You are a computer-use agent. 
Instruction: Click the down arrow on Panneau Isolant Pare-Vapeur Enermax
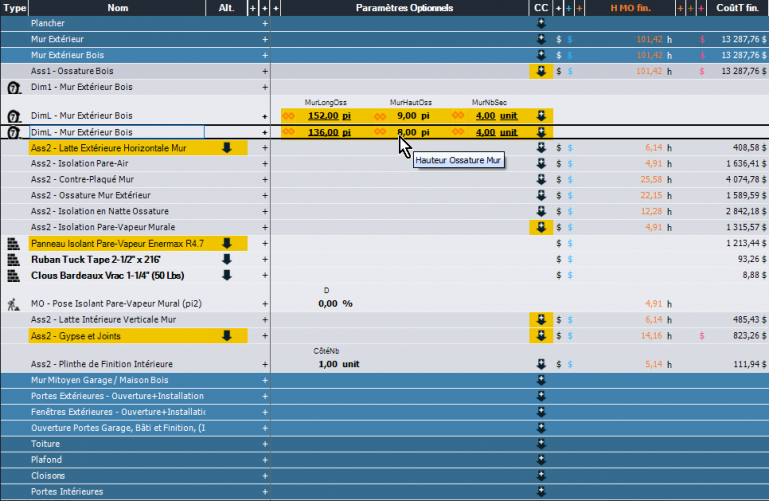click(x=226, y=243)
